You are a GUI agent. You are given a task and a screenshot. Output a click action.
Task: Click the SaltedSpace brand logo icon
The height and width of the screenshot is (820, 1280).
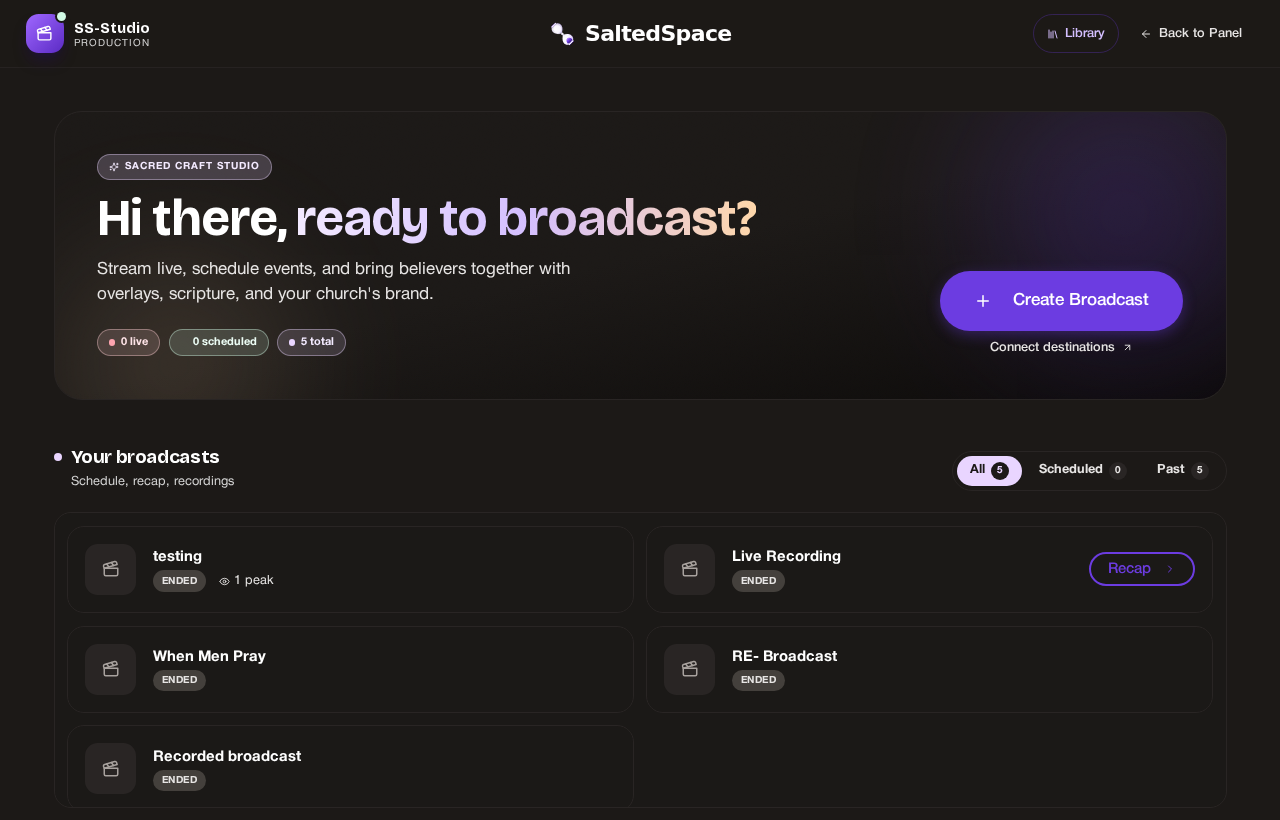(x=562, y=34)
